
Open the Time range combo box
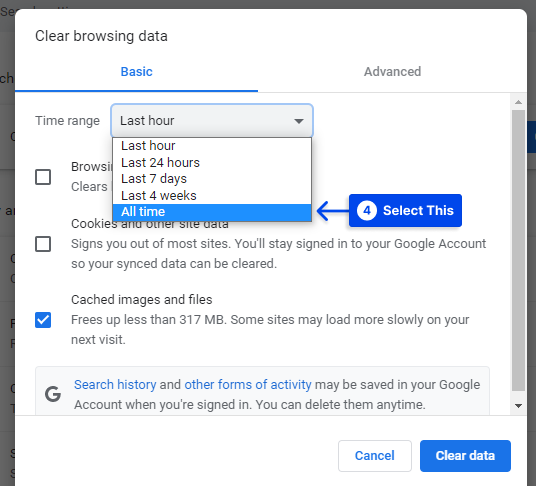tap(212, 121)
